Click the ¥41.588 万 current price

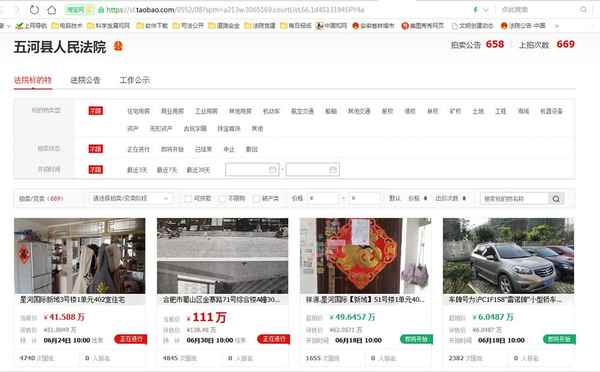[64, 317]
